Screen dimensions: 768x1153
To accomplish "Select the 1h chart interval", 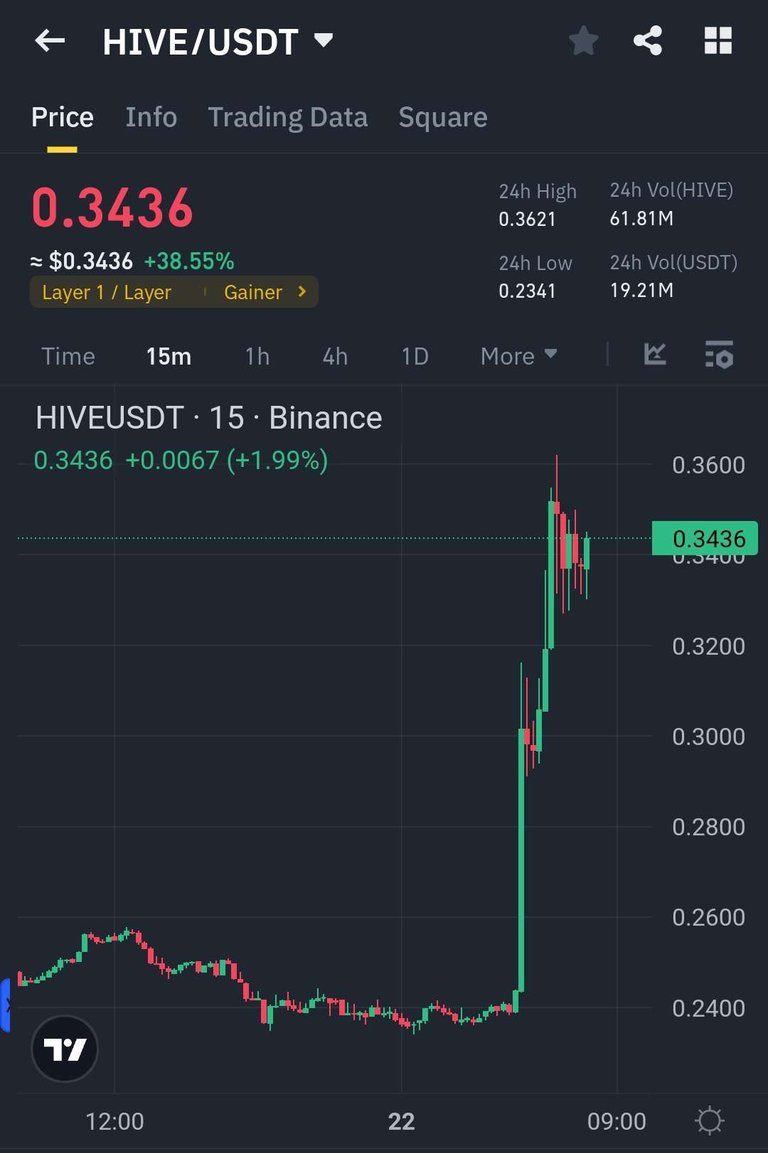I will coord(257,357).
